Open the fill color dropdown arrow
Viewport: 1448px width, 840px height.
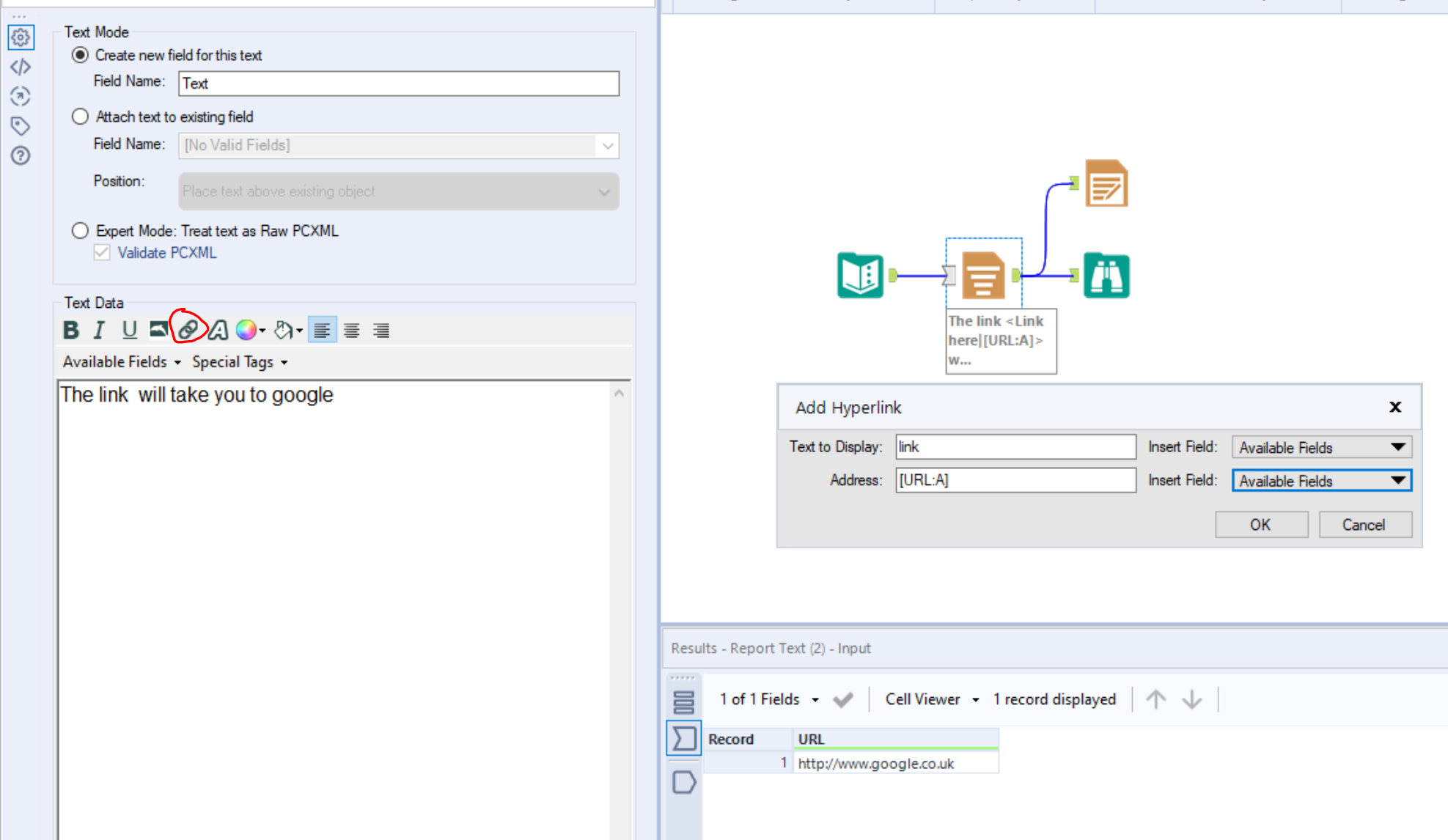click(x=299, y=330)
